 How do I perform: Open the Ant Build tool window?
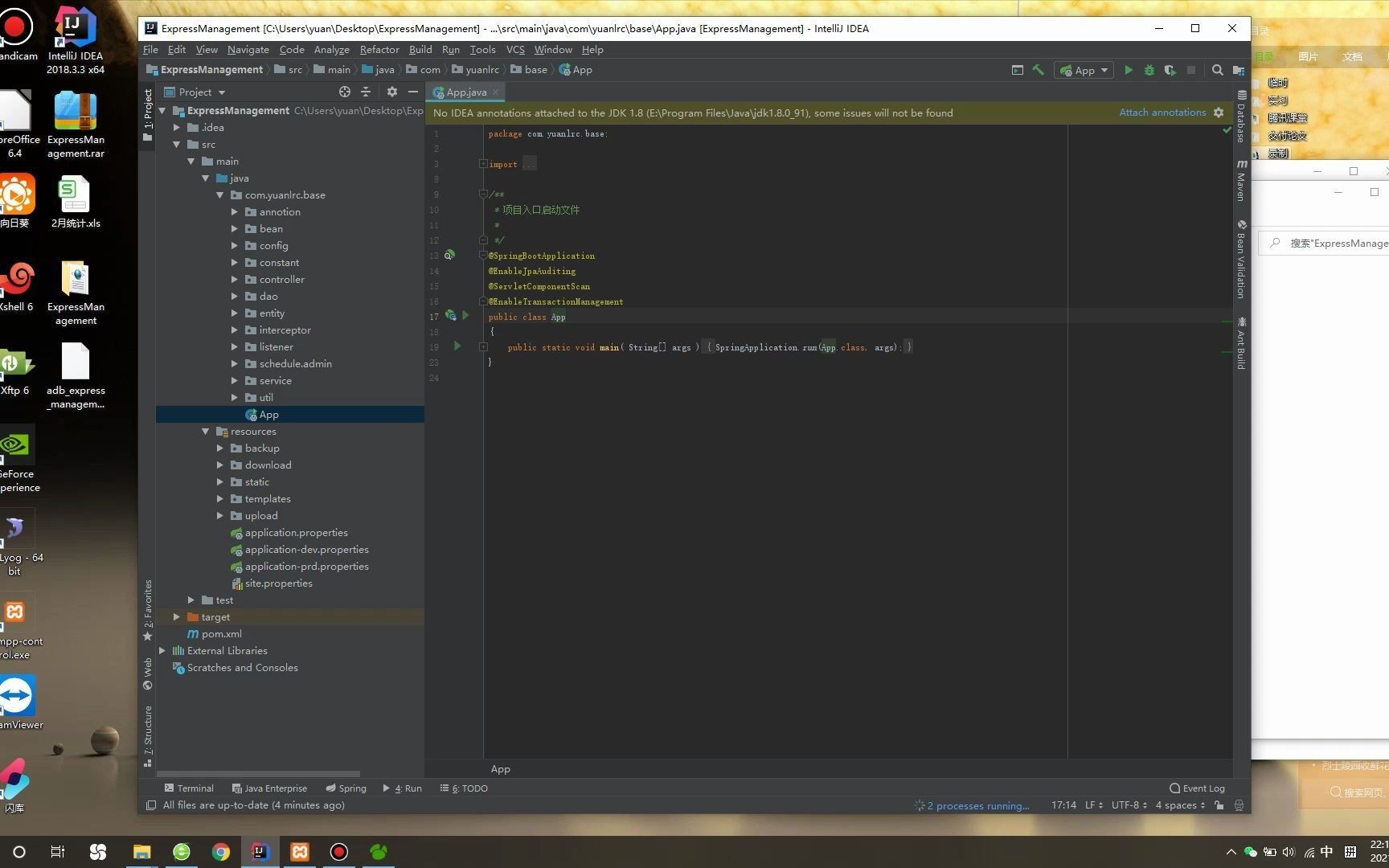(x=1242, y=343)
